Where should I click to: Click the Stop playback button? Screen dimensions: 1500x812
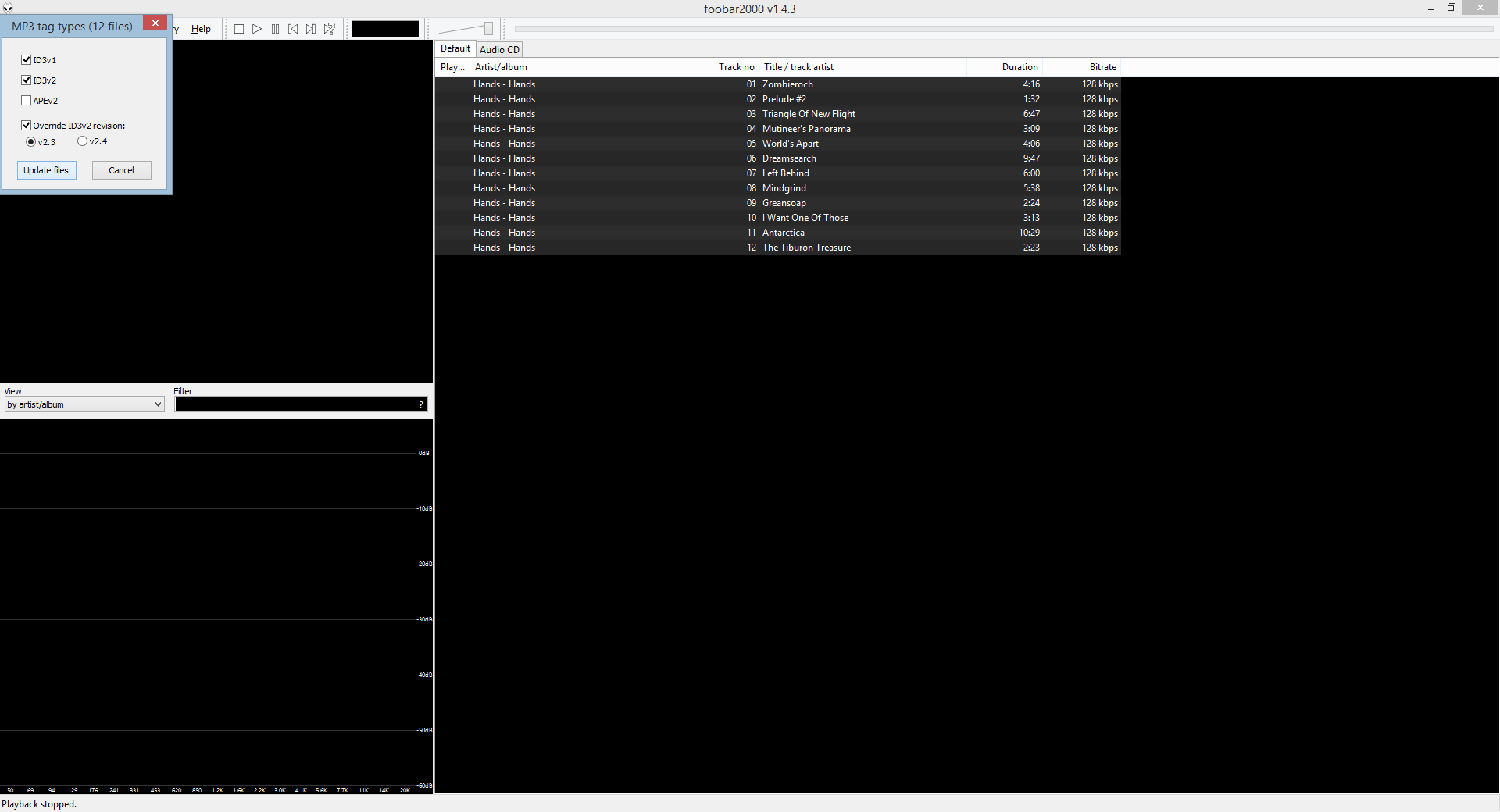[239, 29]
